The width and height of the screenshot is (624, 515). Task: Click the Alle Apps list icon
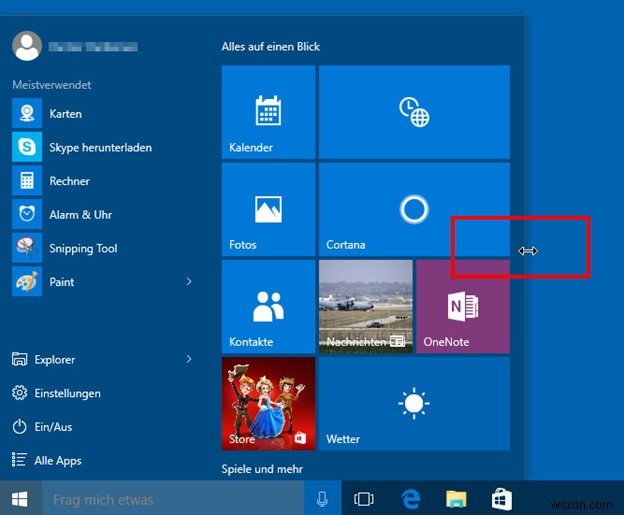pos(20,460)
